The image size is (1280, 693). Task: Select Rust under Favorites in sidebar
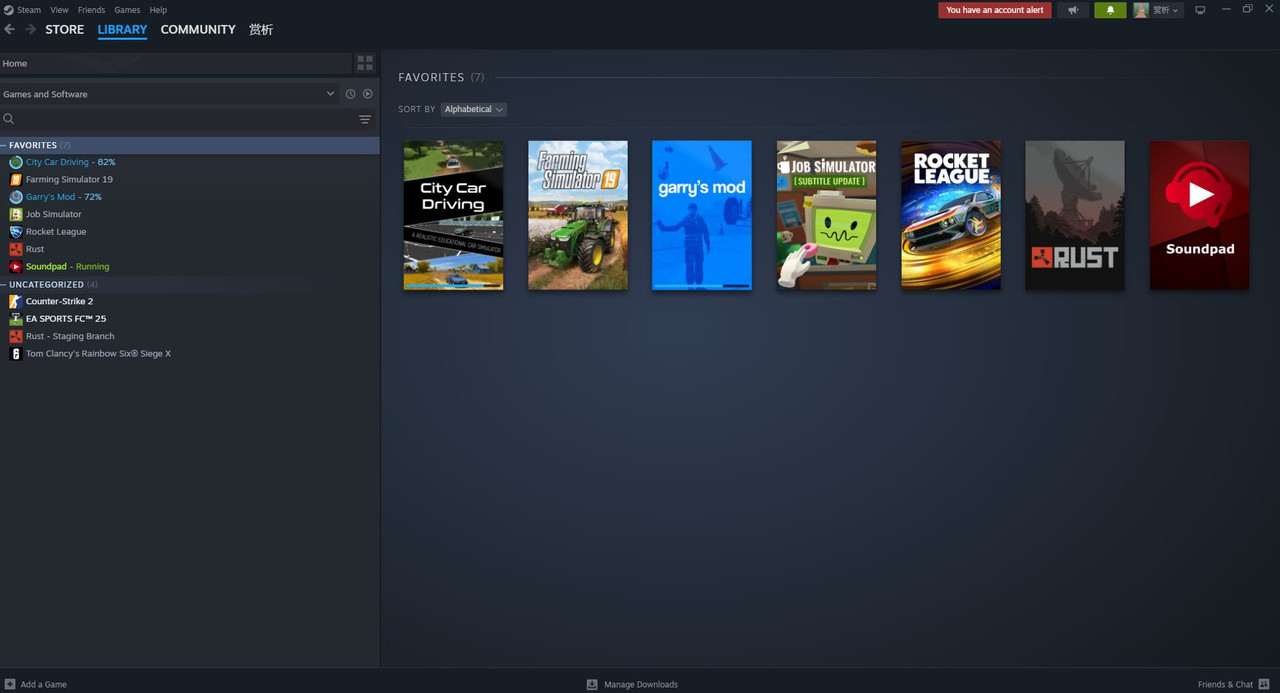click(189, 249)
